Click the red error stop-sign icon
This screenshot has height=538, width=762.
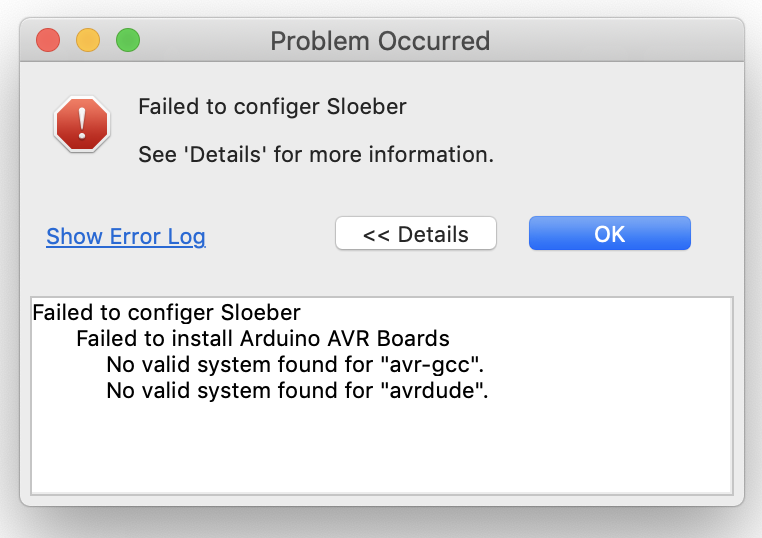pos(82,124)
